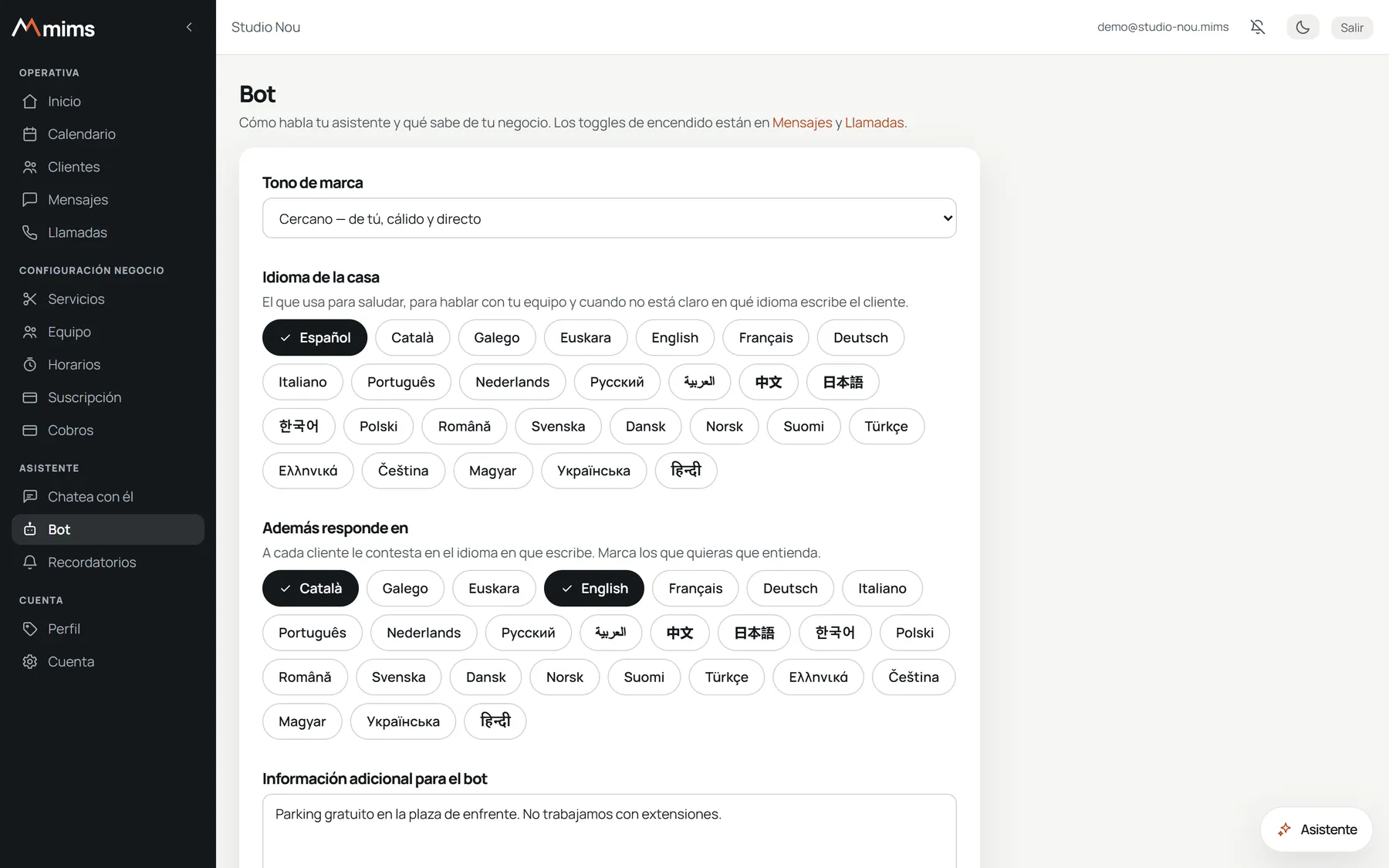Image resolution: width=1389 pixels, height=868 pixels.
Task: Click the Salir button
Action: [1351, 27]
